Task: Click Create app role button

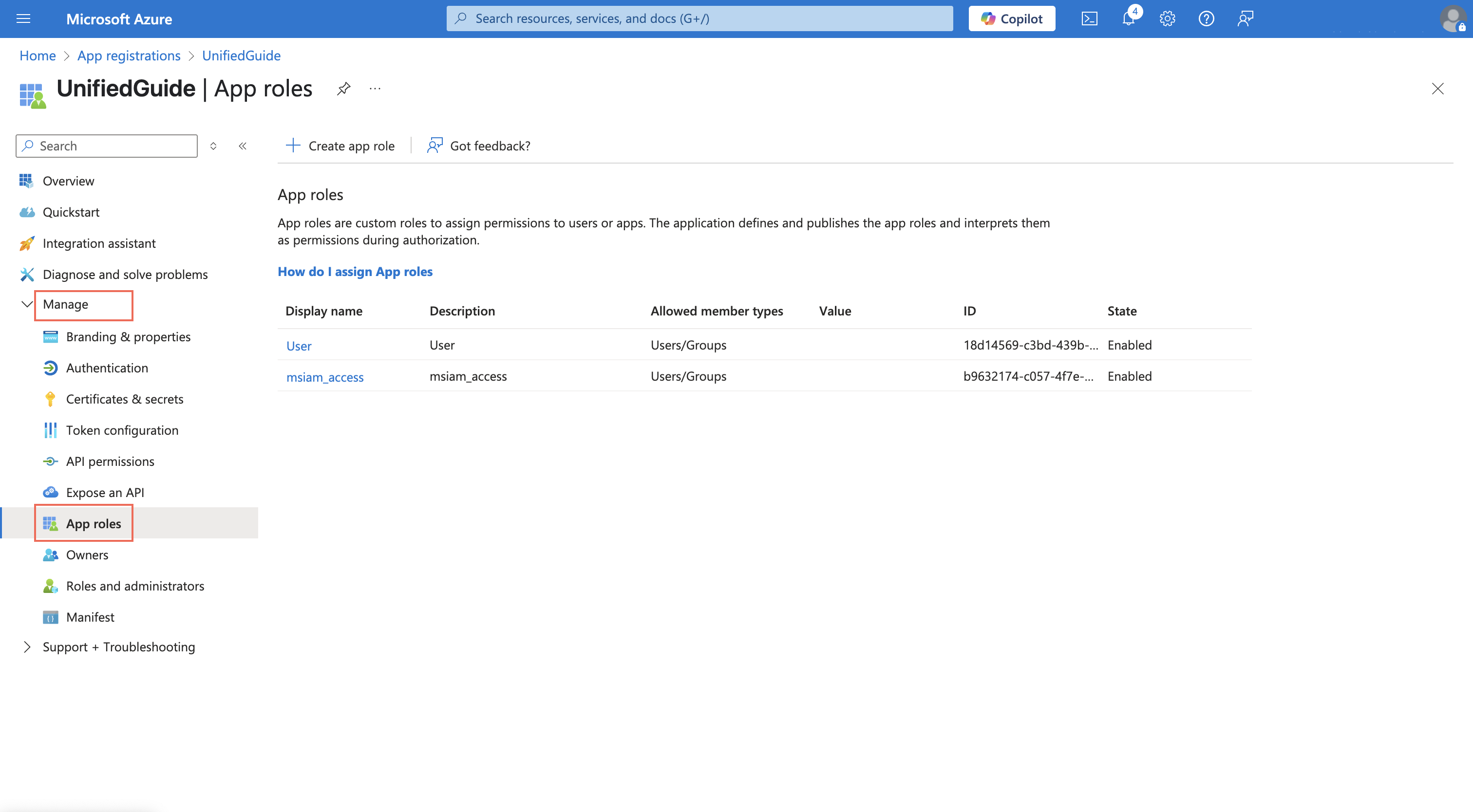Action: click(x=340, y=146)
